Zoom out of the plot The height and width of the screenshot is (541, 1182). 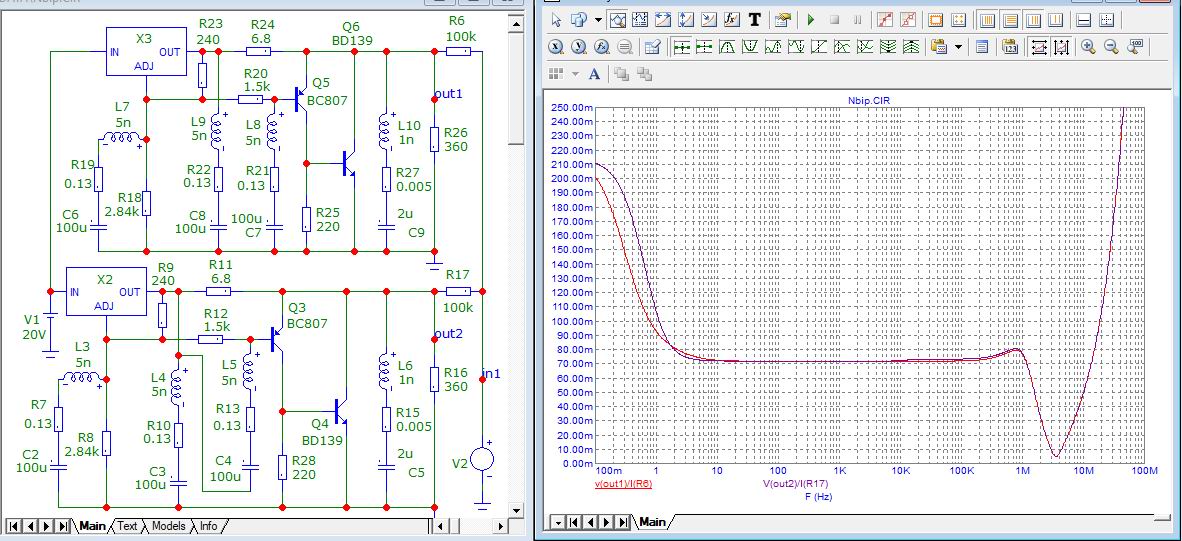(1111, 46)
